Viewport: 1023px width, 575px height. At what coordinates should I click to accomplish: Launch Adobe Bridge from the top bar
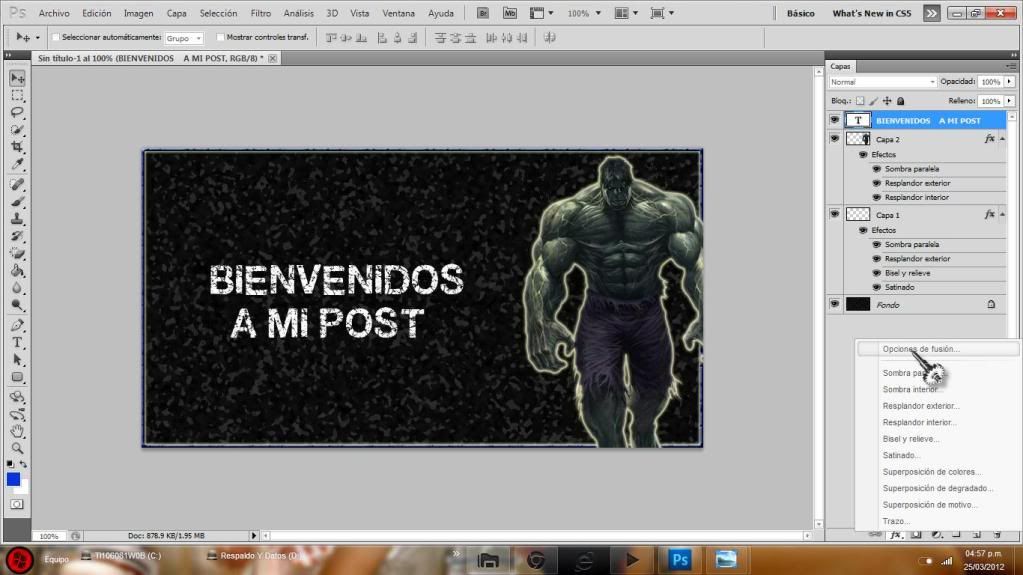[483, 13]
